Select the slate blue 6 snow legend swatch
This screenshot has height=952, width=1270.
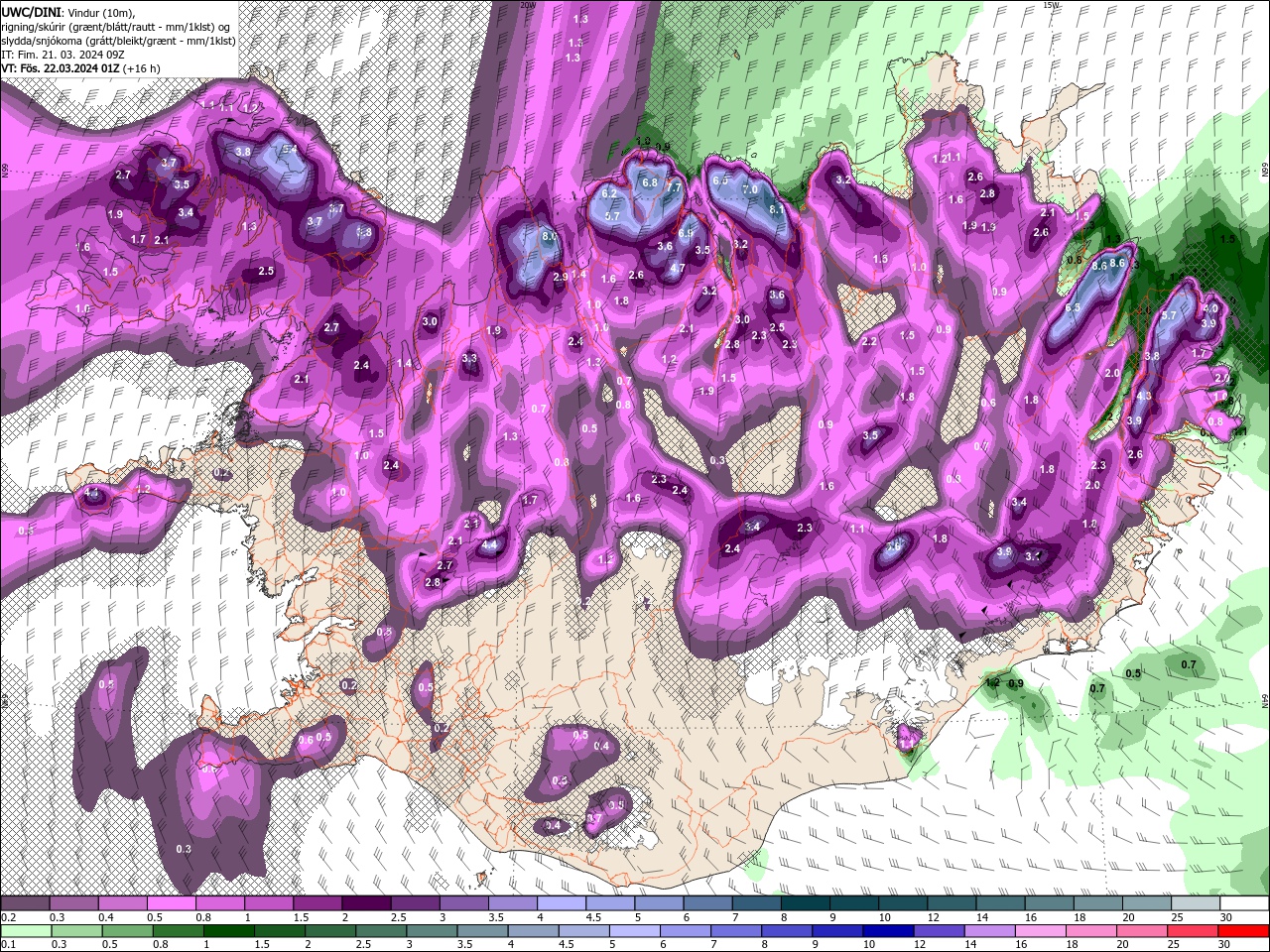point(707,902)
